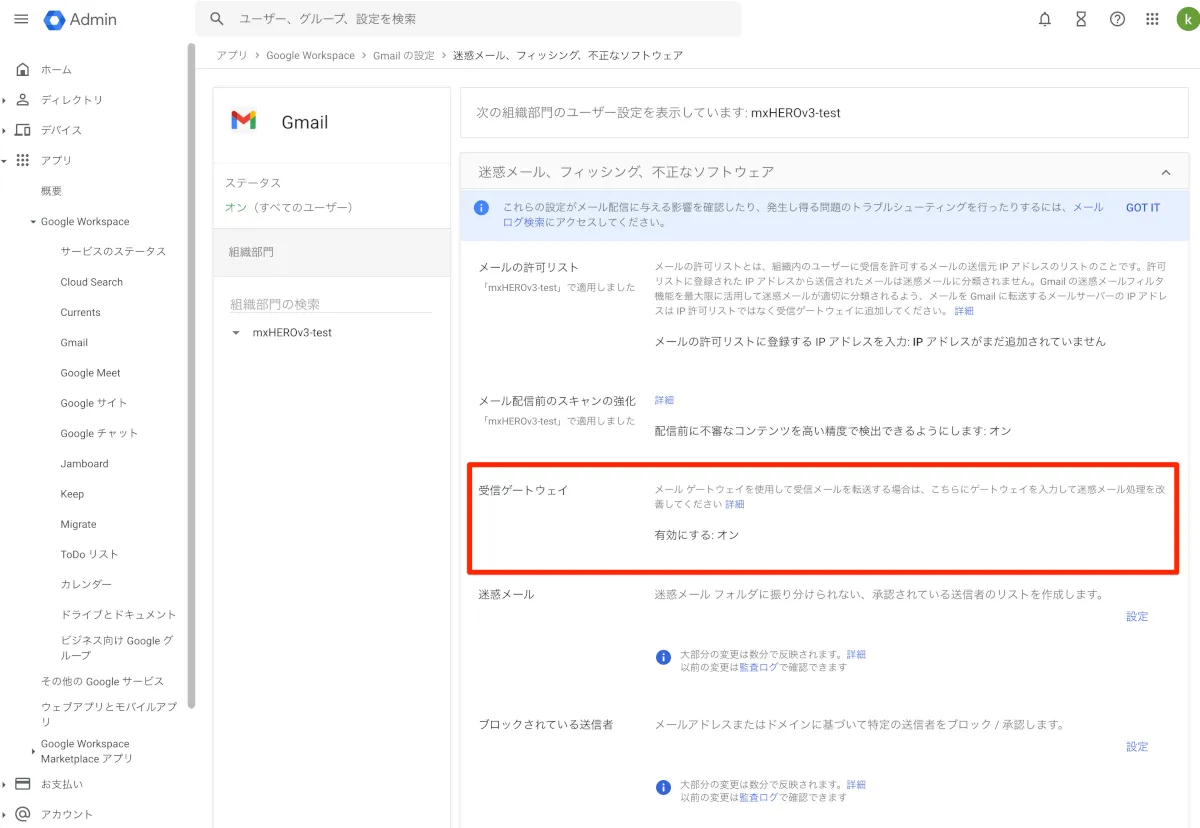Open ウェブアプリとモバイルアプリ in sidebar

(109, 714)
